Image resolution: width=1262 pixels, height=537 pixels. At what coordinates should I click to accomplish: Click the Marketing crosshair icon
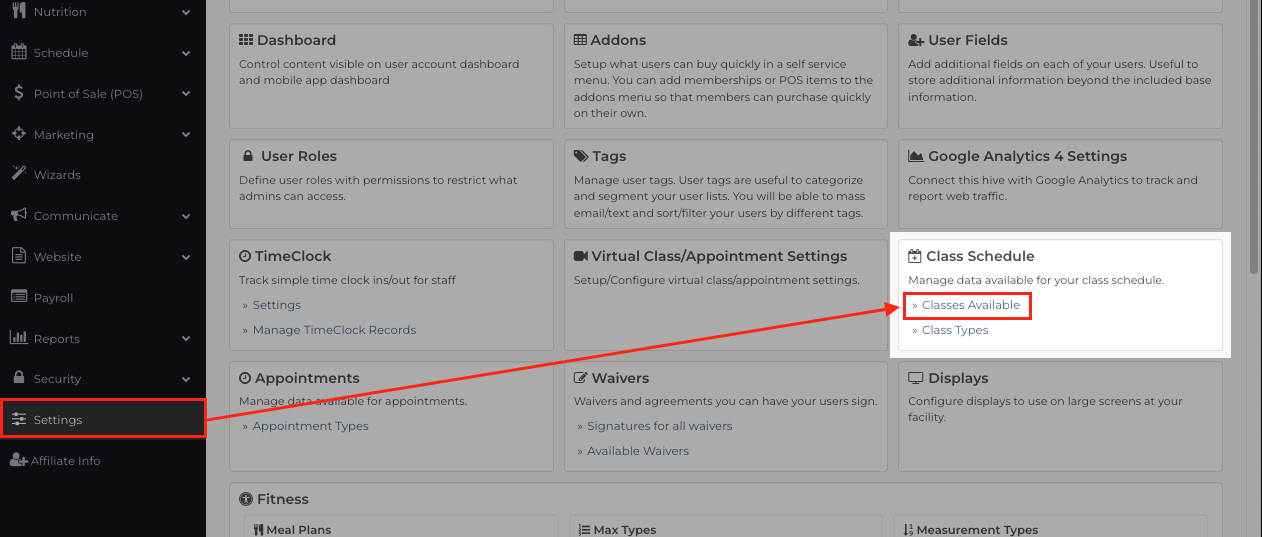pos(18,134)
